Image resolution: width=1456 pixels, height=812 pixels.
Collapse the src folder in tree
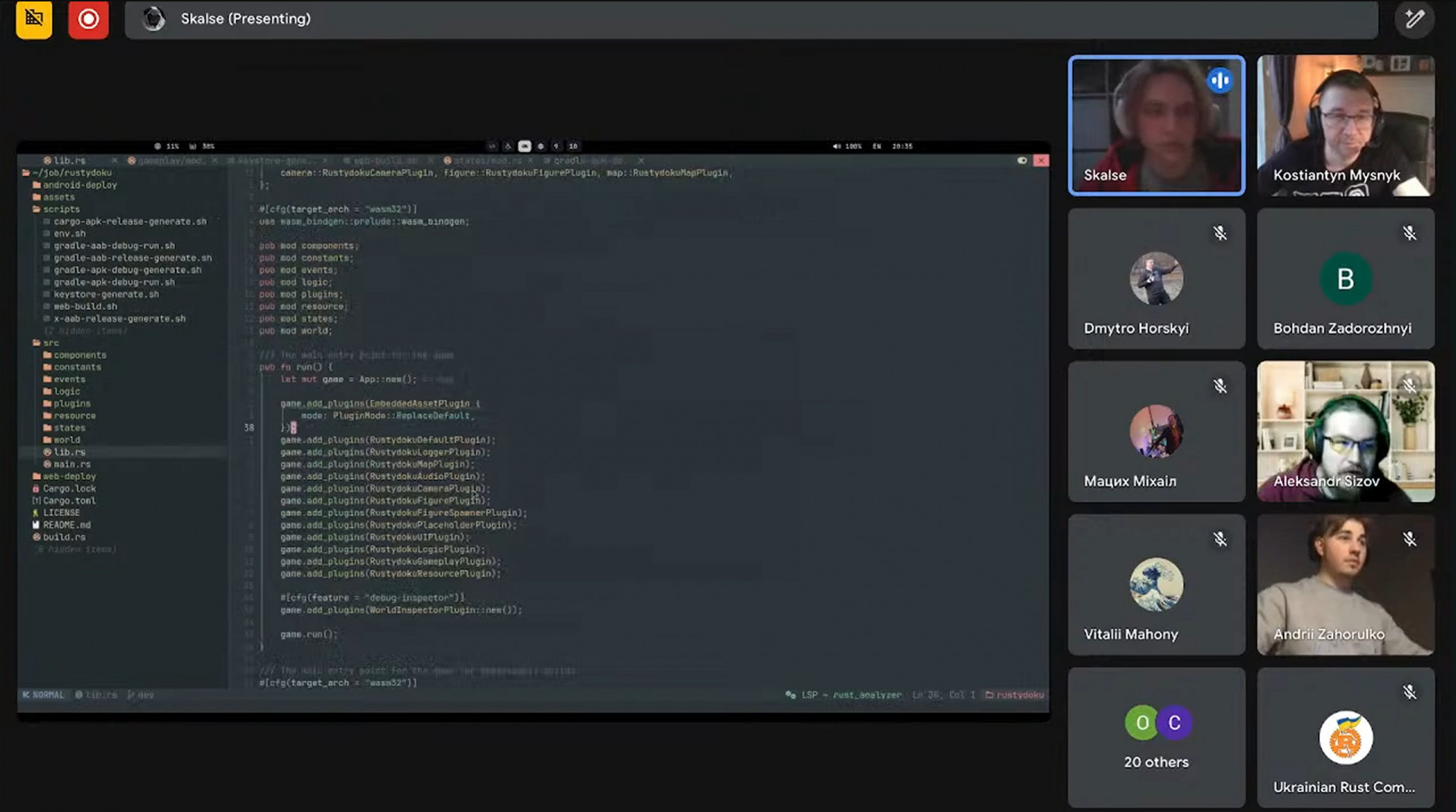(50, 343)
